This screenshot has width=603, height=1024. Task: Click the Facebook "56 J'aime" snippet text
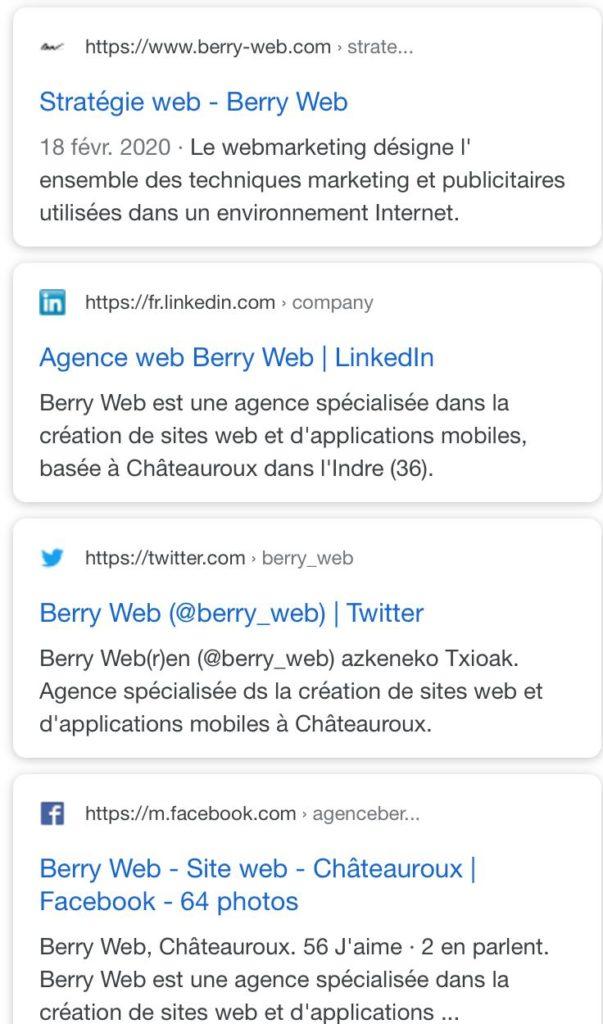point(294,979)
